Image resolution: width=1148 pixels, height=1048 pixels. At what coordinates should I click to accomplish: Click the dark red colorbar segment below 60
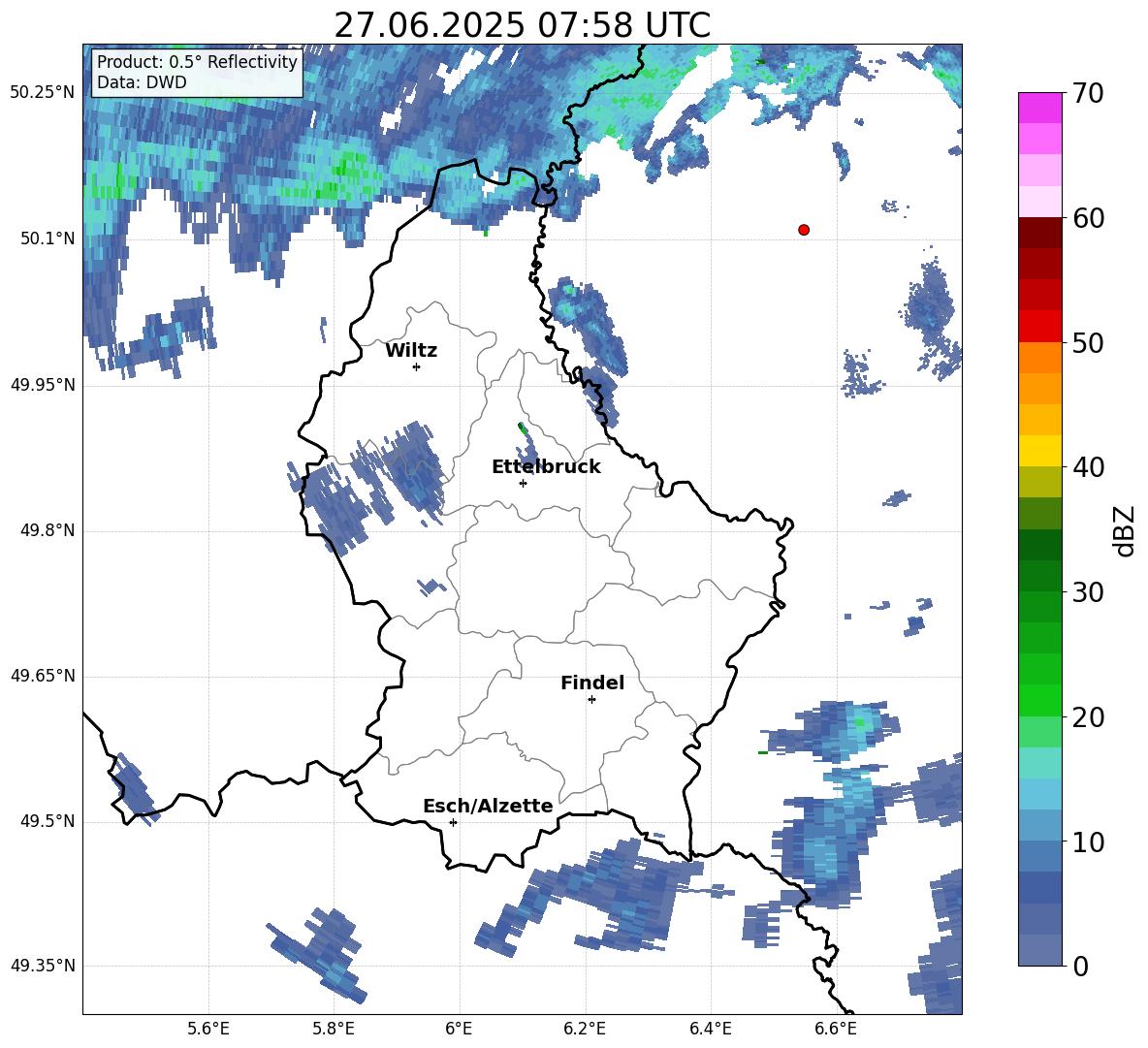point(1039,234)
